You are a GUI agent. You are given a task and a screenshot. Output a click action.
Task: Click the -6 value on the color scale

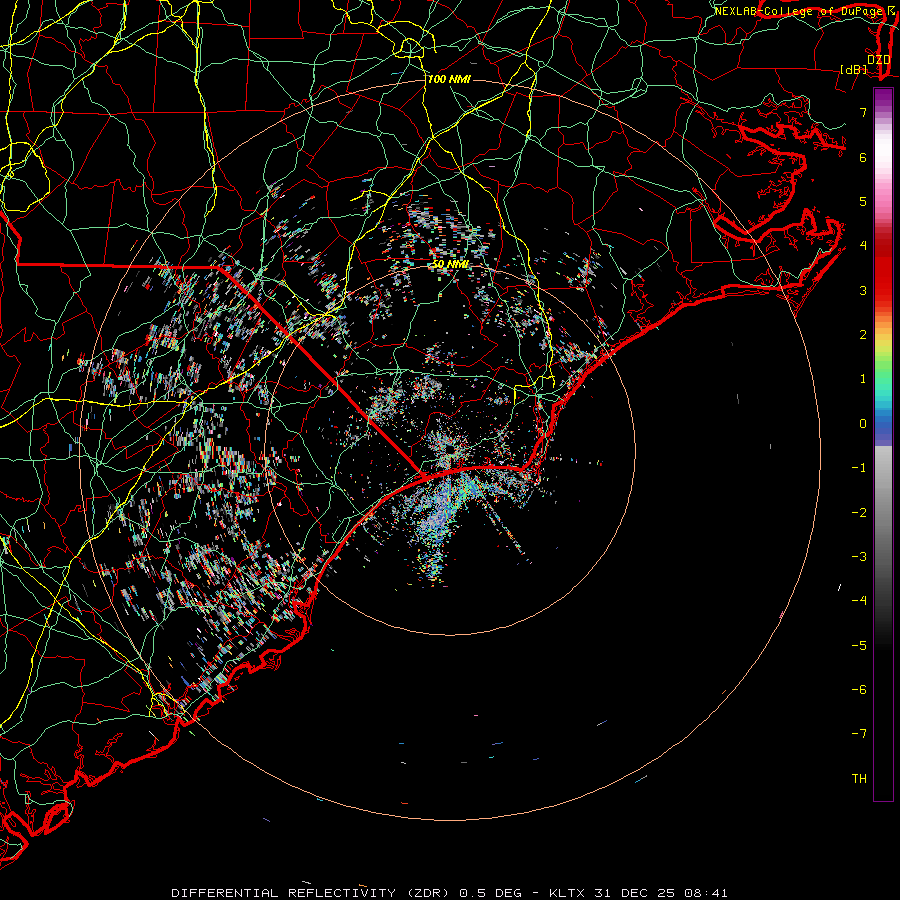(859, 690)
